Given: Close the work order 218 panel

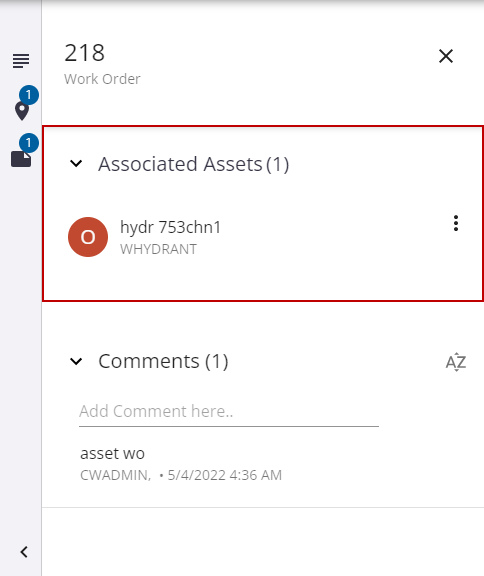Looking at the screenshot, I should (x=446, y=56).
